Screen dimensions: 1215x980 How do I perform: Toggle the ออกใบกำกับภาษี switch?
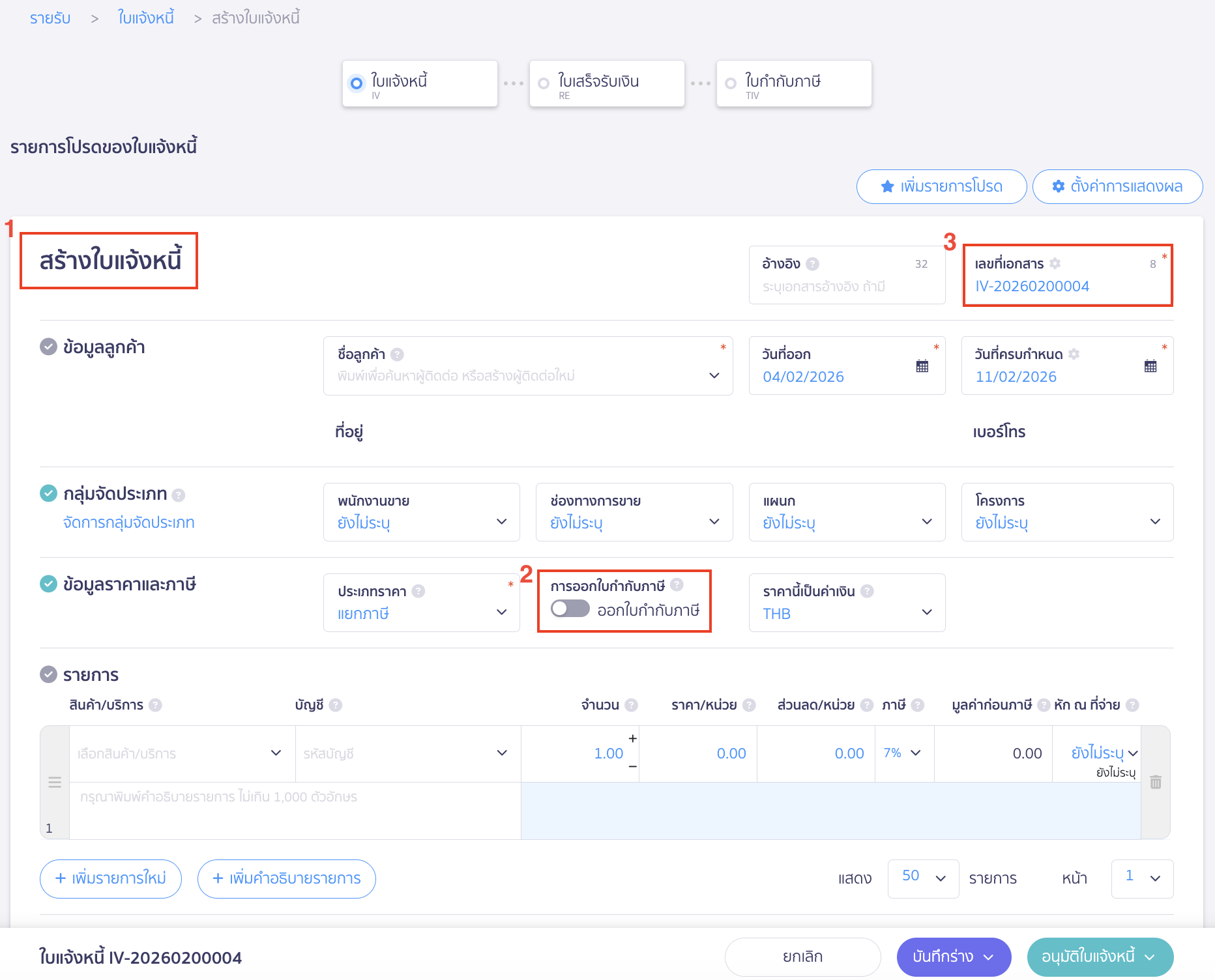point(570,609)
